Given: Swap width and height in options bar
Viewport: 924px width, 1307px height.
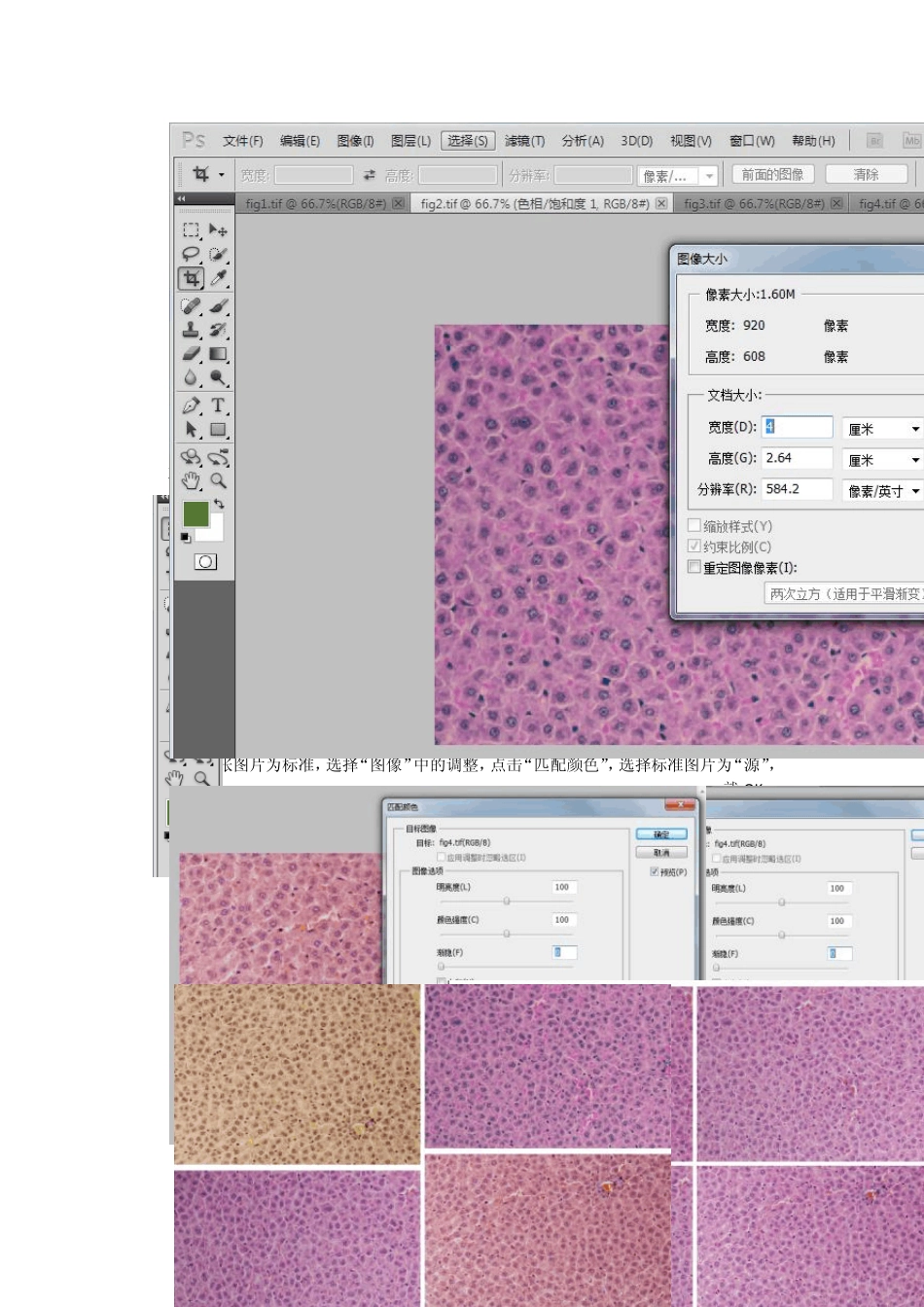Looking at the screenshot, I should (369, 175).
